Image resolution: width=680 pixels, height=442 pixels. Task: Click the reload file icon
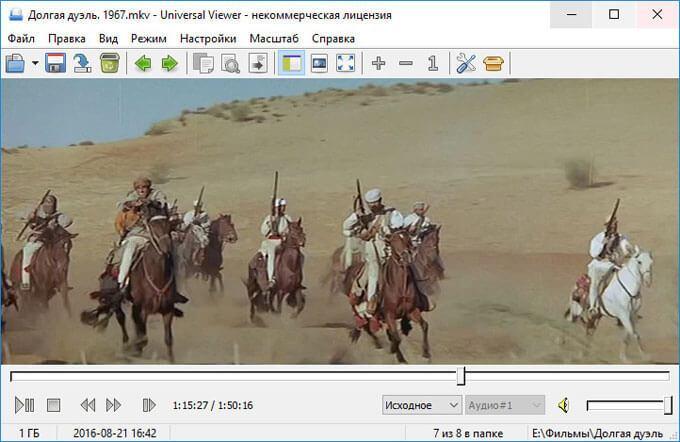point(82,63)
